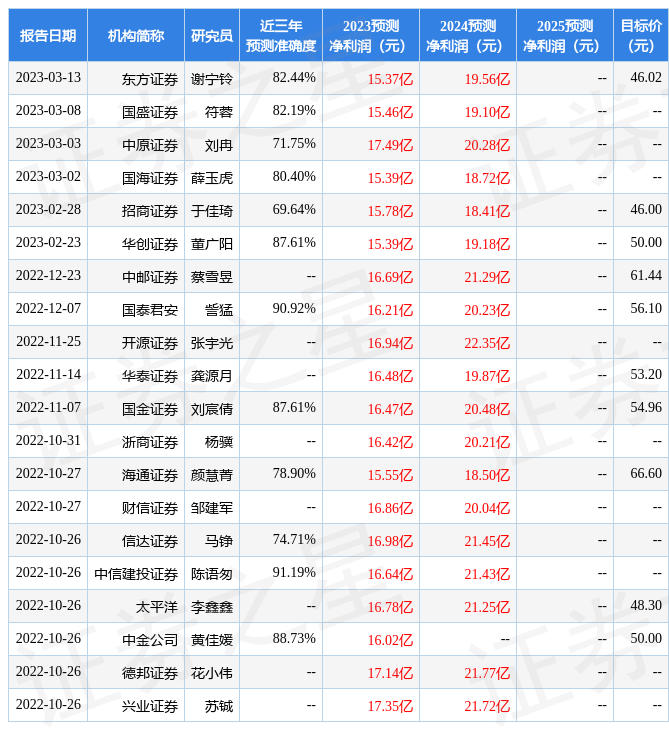This screenshot has width=669, height=730.
Task: Click 2024 profit value 22.35亿
Action: pos(487,343)
